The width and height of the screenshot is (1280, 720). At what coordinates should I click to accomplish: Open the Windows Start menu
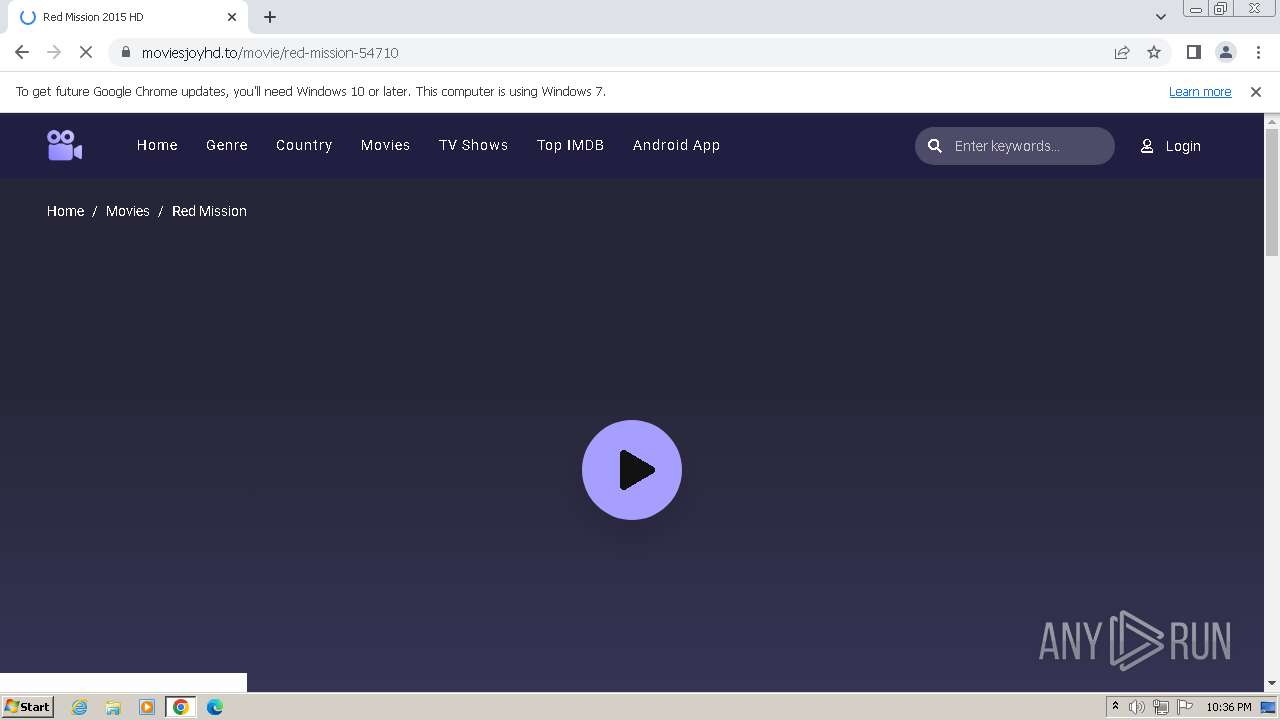(27, 707)
